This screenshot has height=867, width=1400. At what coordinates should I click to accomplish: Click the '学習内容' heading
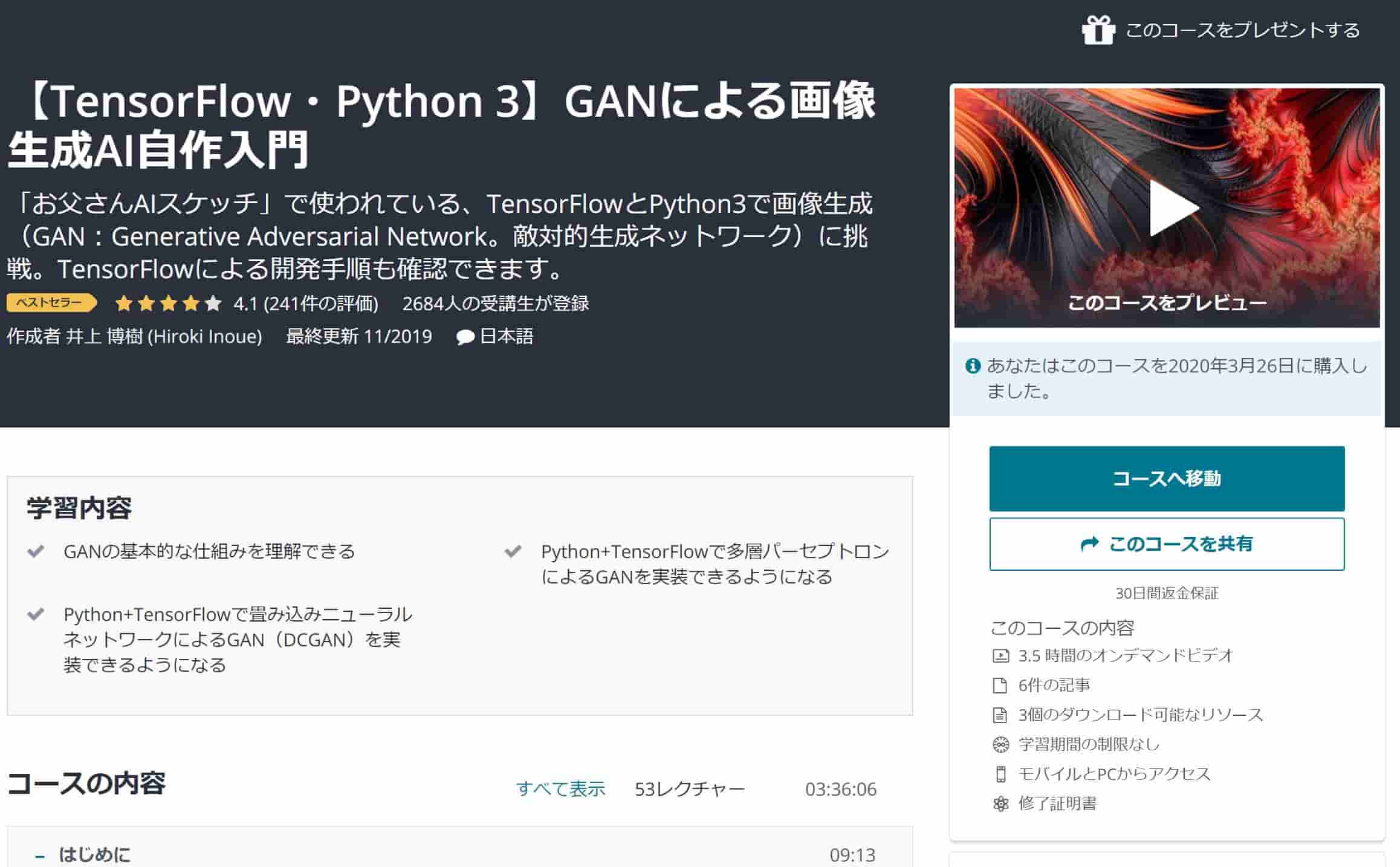(79, 507)
